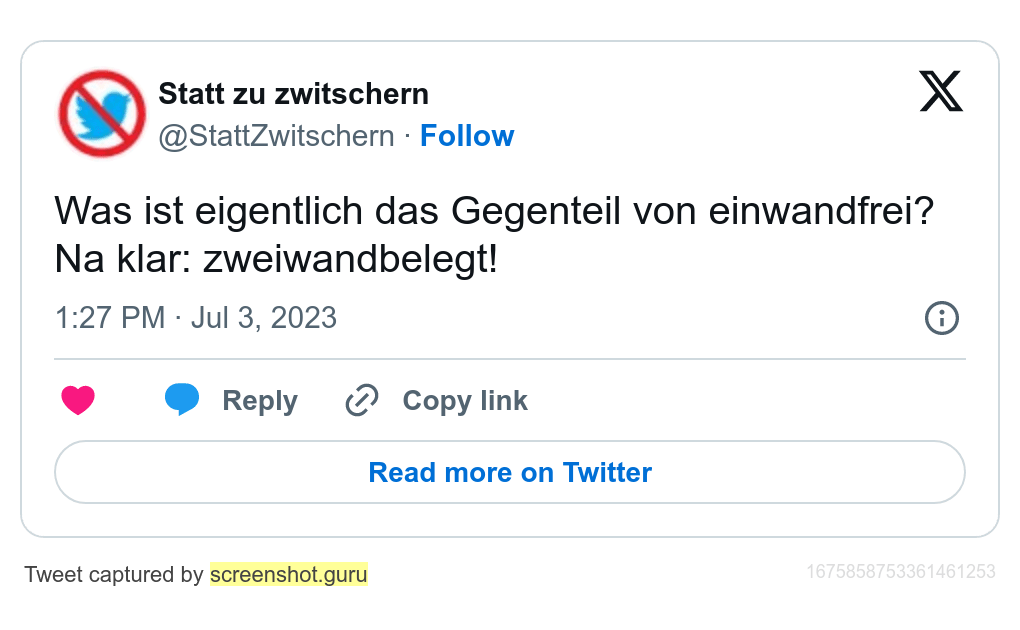Click the 1:27 PM time in the timestamp

point(110,318)
